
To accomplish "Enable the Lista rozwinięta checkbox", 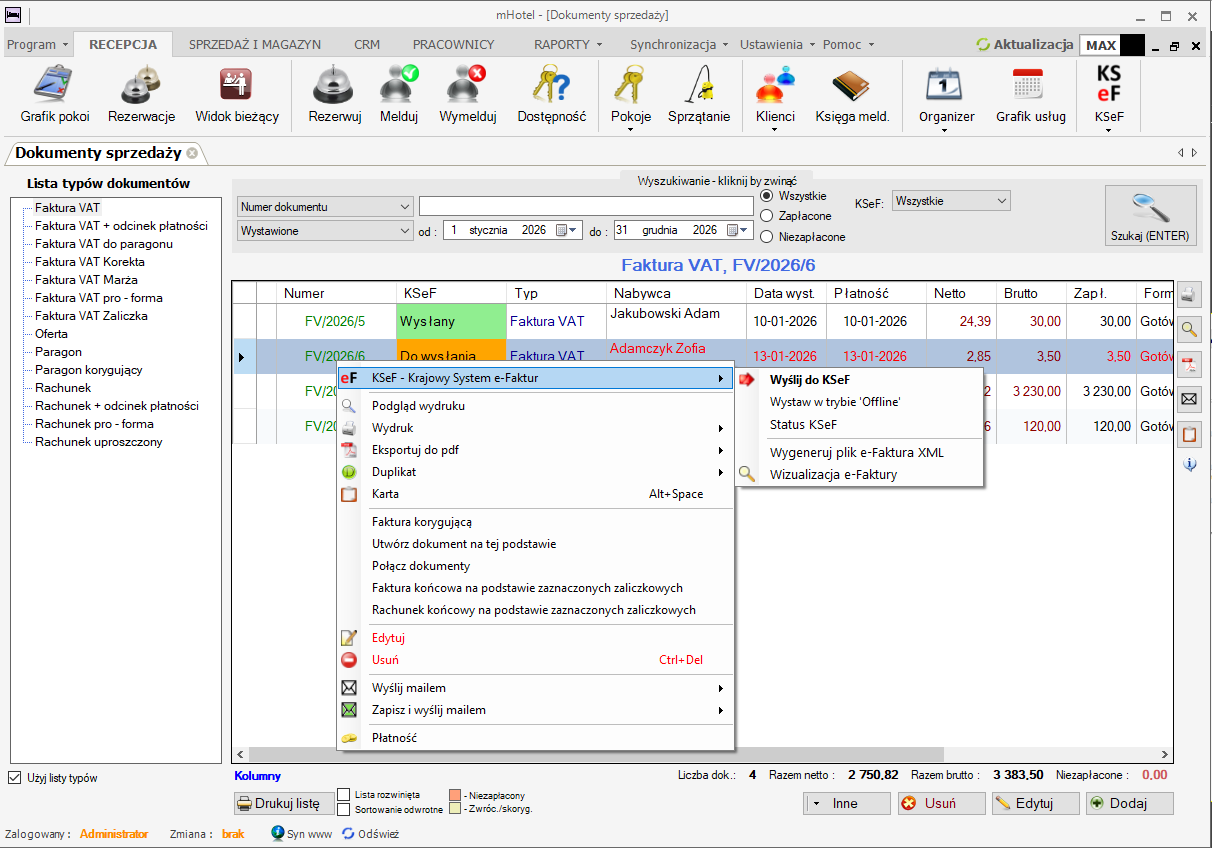I will pyautogui.click(x=344, y=794).
